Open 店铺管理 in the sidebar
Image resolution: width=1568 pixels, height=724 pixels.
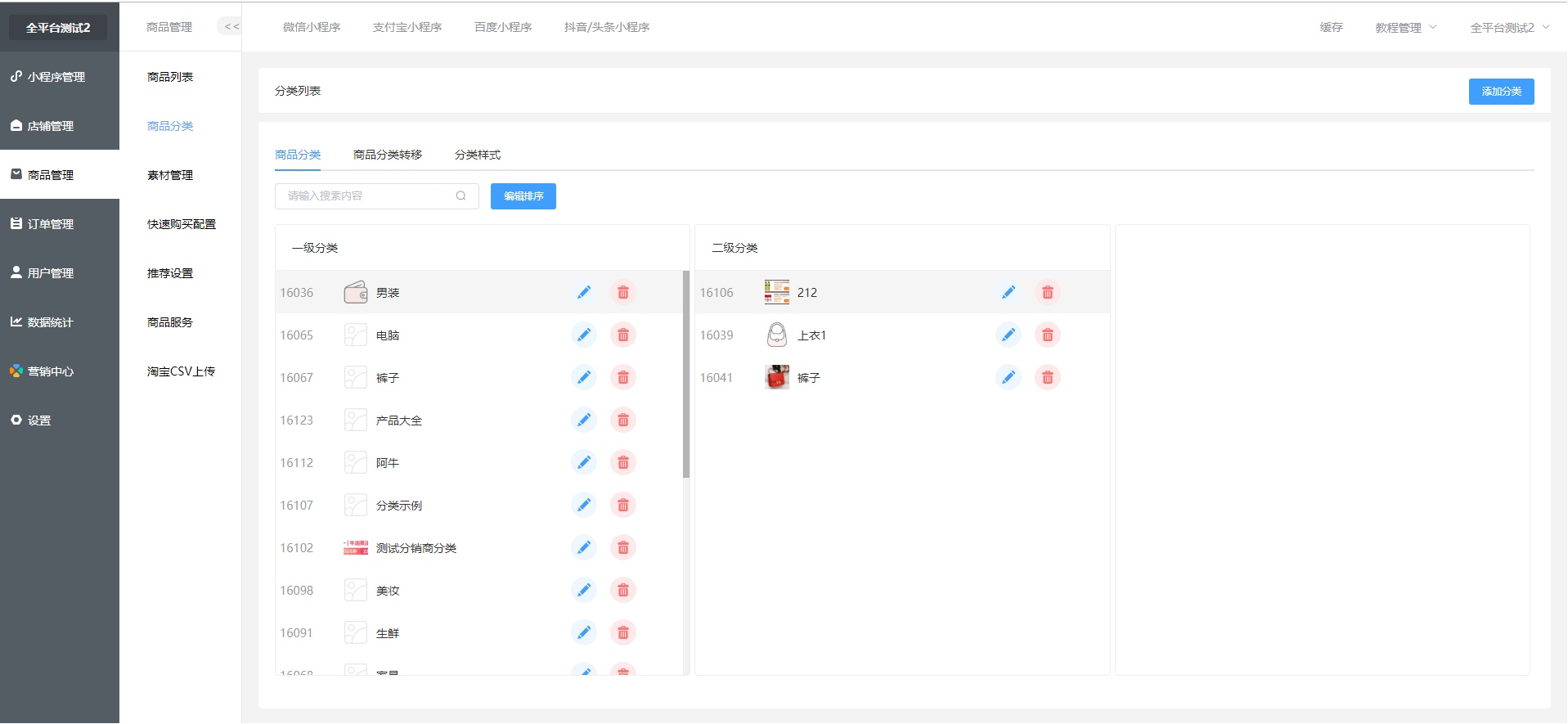tap(60, 125)
